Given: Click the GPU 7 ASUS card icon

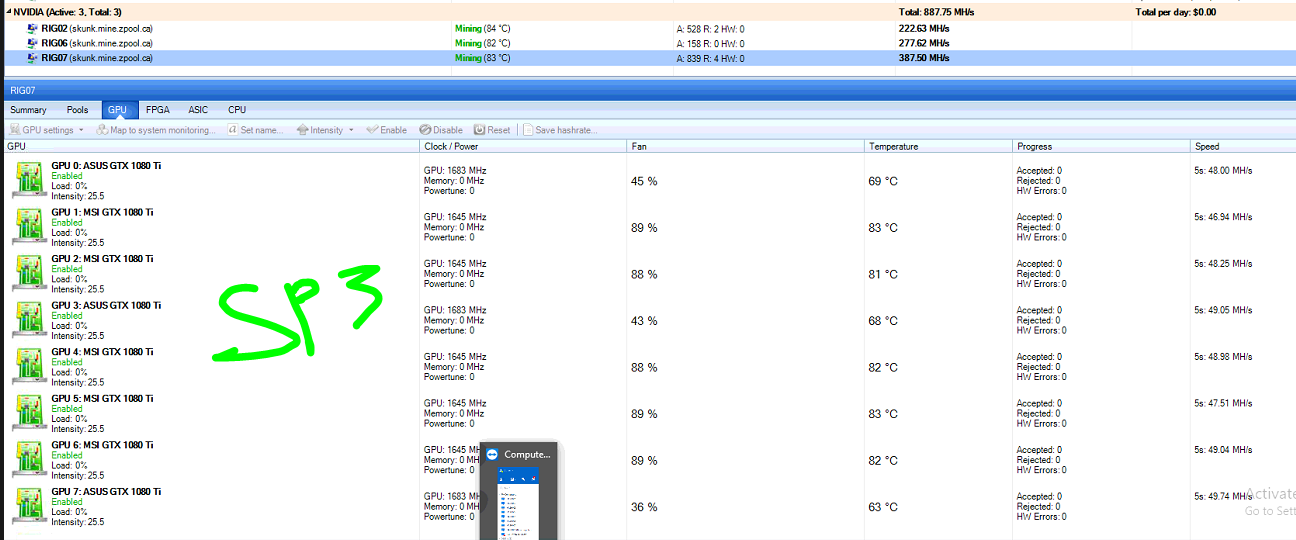Looking at the screenshot, I should (x=29, y=507).
